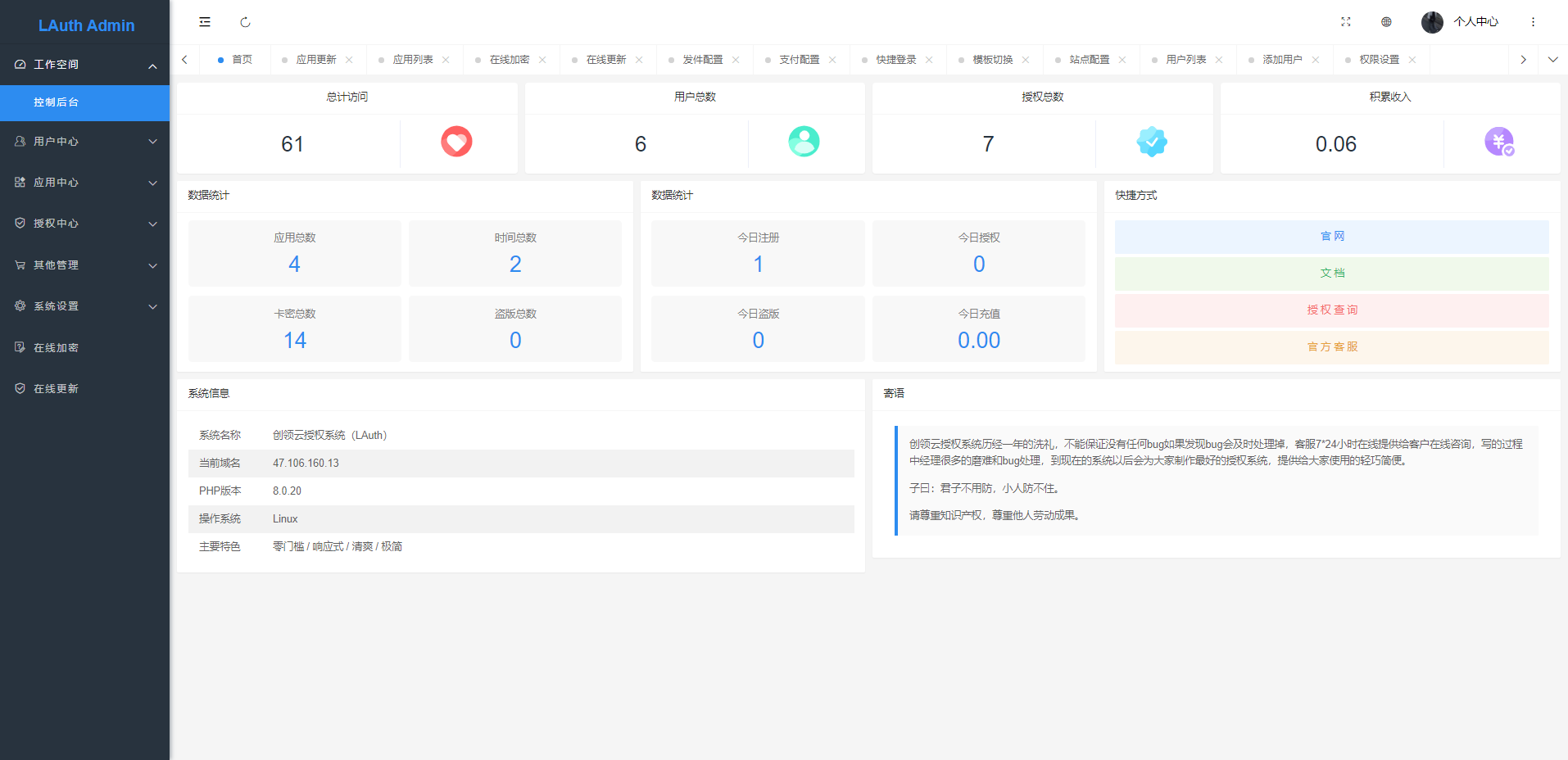Open the tab list dropdown arrow

coord(1552,60)
